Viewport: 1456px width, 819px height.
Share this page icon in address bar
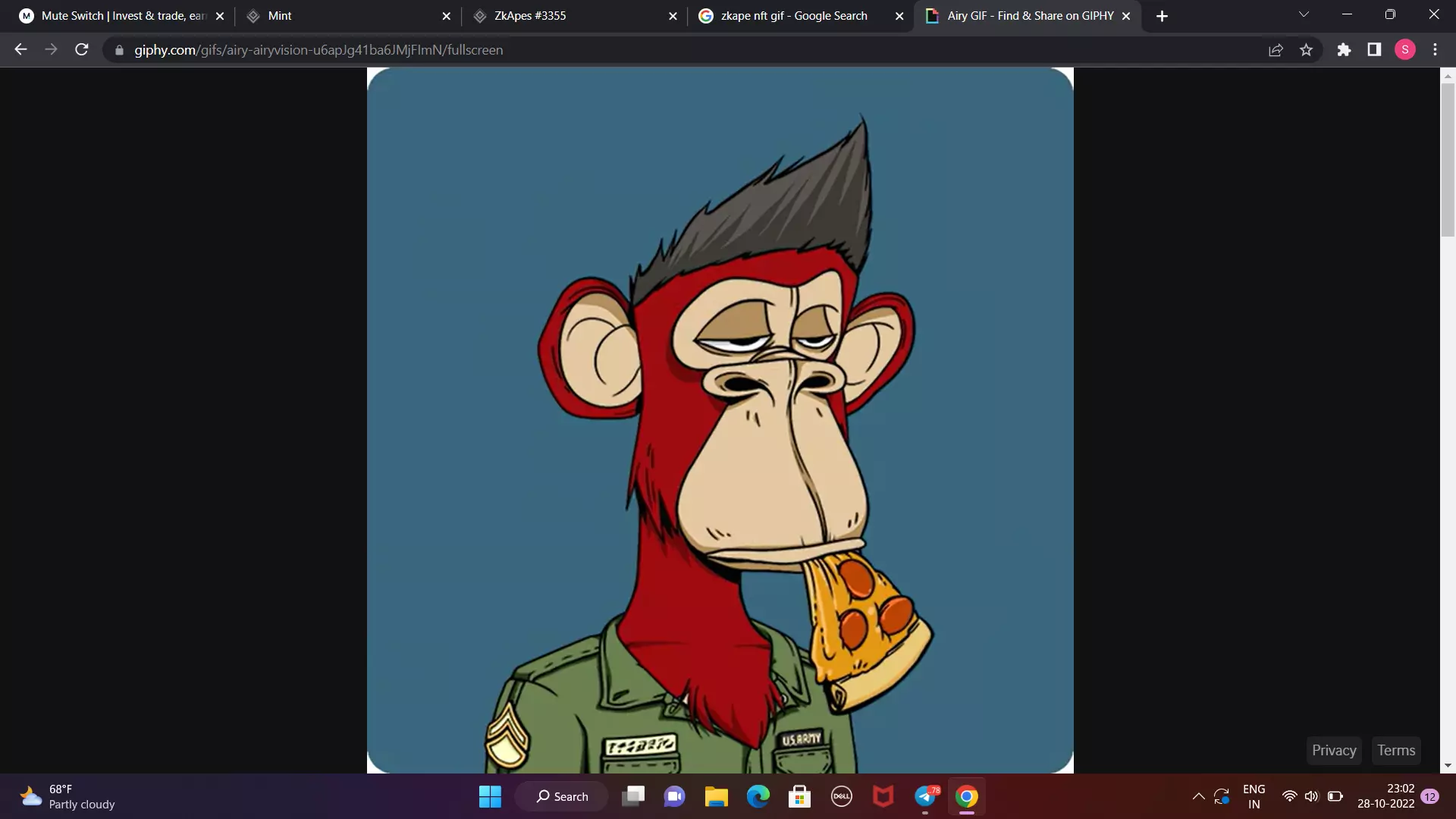click(1276, 50)
